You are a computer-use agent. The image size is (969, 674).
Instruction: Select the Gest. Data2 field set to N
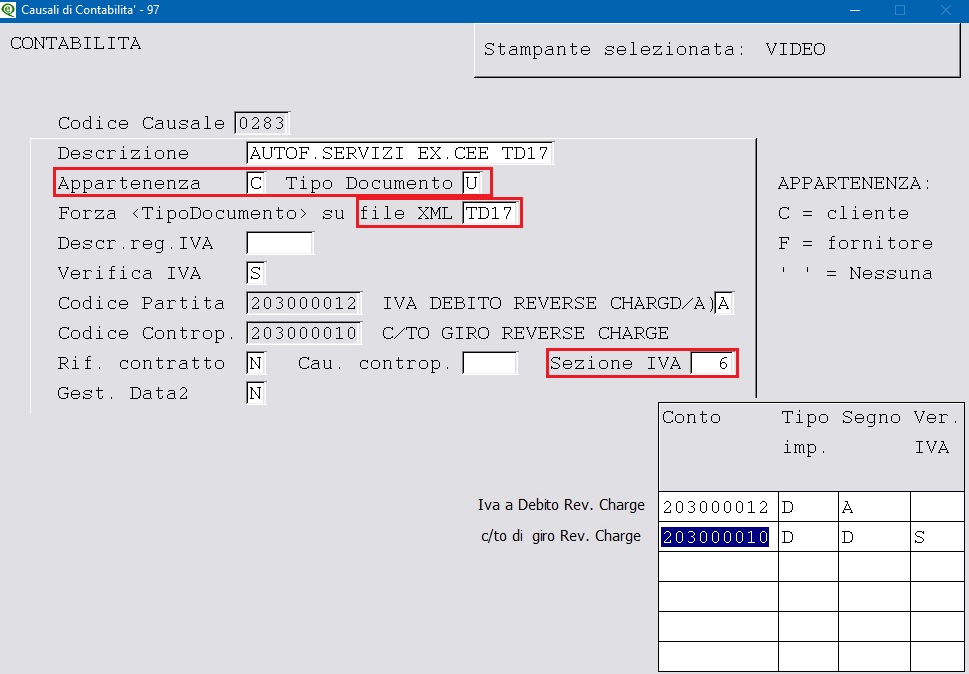coord(256,394)
